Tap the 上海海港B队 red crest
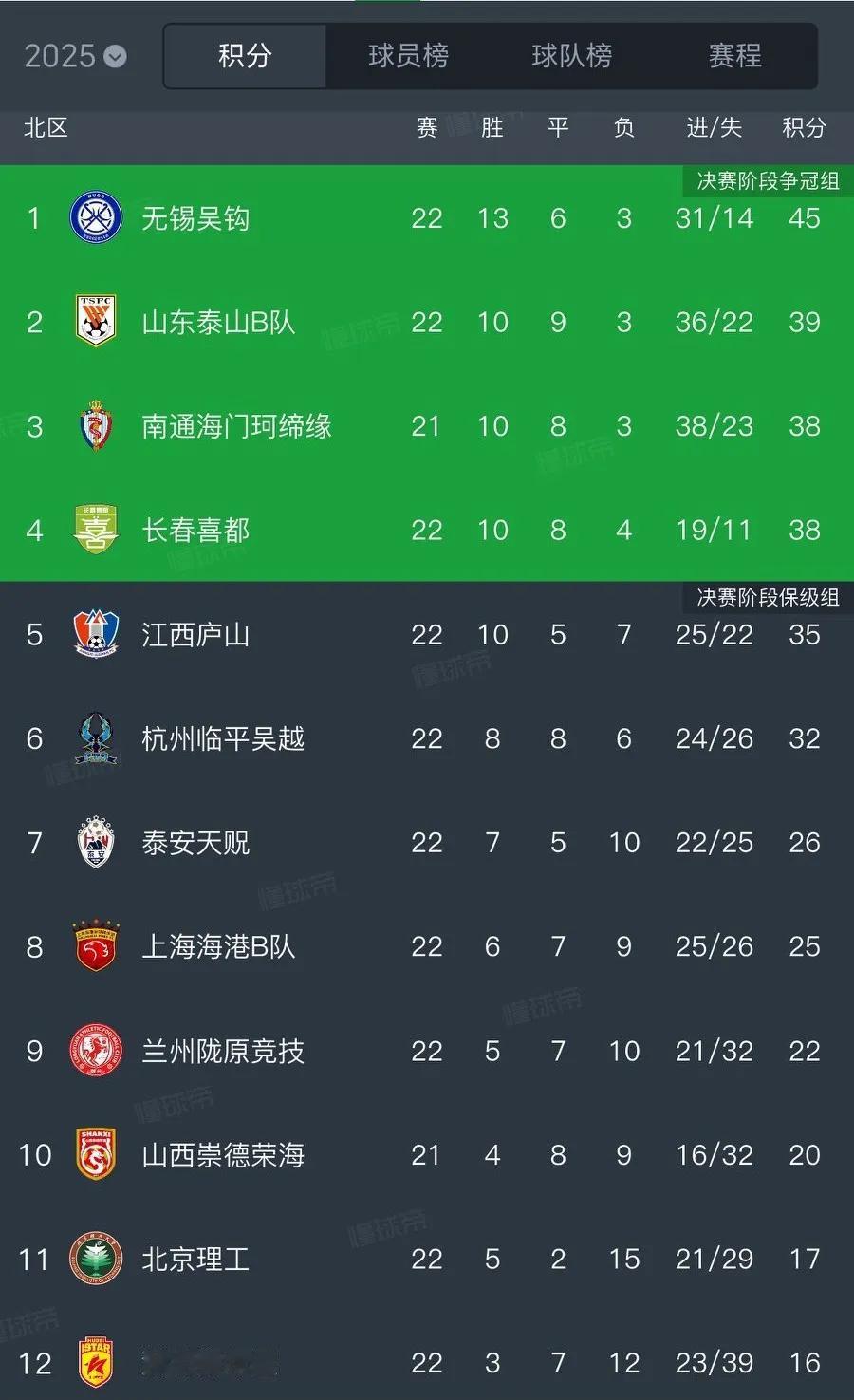The image size is (854, 1400). tap(96, 946)
